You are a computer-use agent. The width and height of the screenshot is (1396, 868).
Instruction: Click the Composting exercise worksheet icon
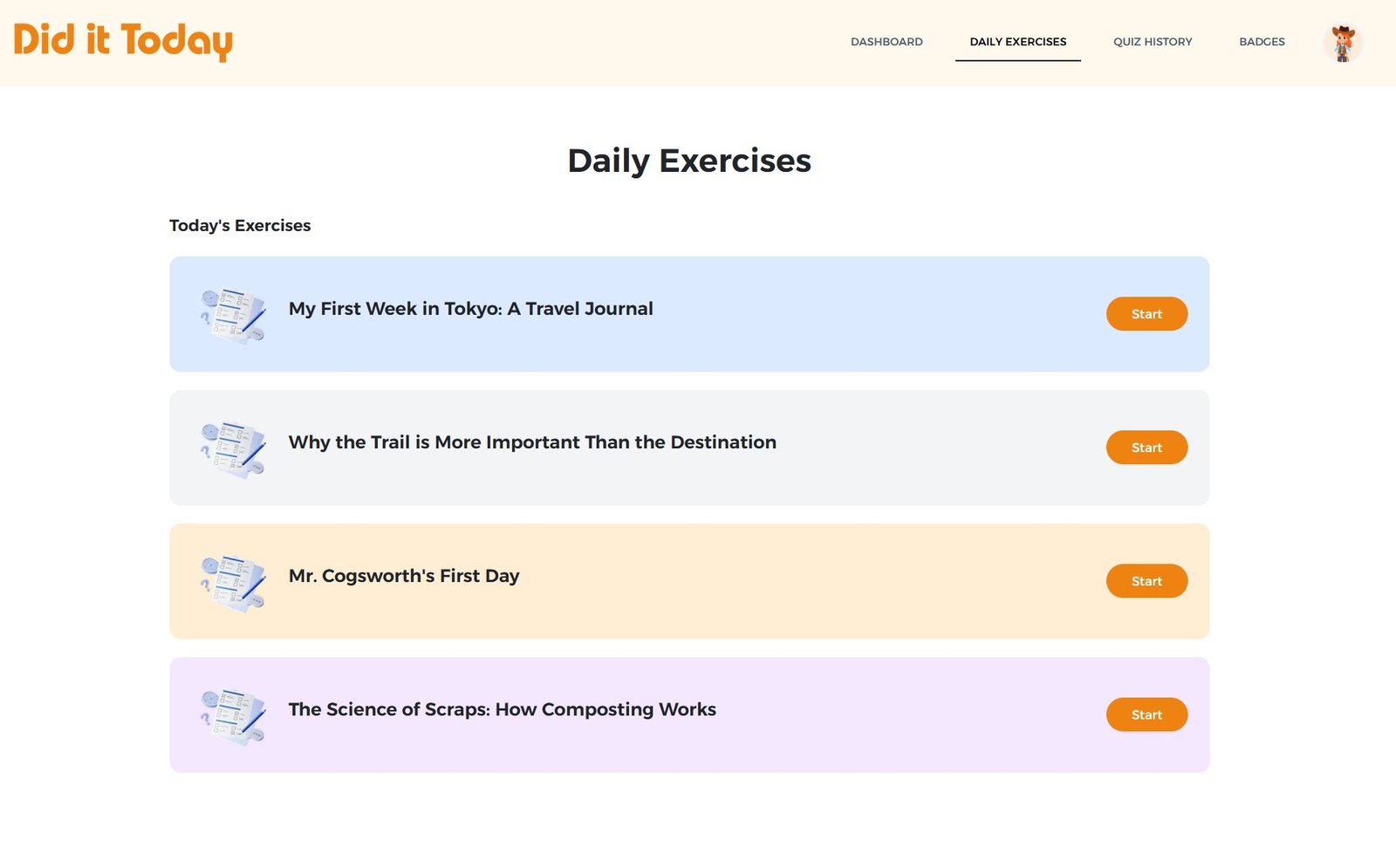233,715
